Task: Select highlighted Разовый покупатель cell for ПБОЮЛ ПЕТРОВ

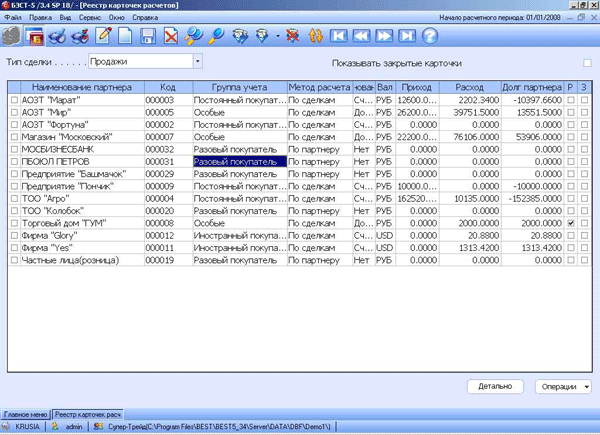Action: click(x=240, y=162)
